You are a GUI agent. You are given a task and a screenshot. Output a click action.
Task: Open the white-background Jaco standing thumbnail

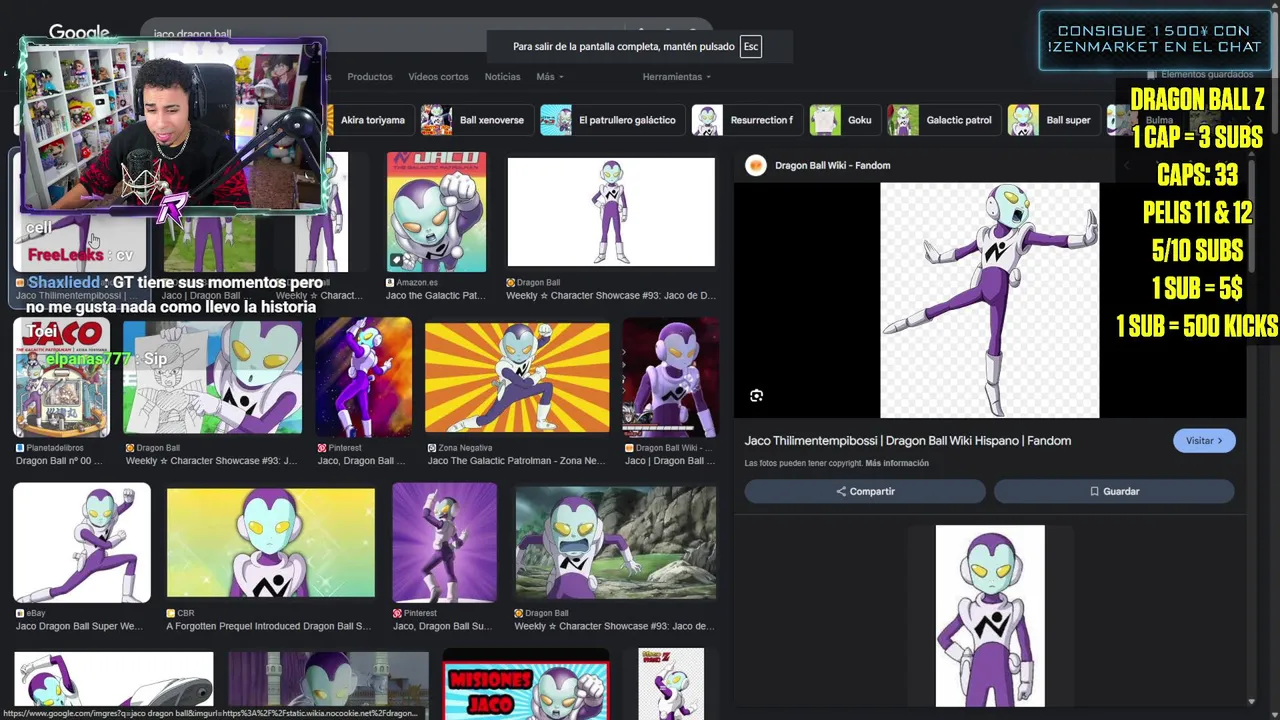611,212
